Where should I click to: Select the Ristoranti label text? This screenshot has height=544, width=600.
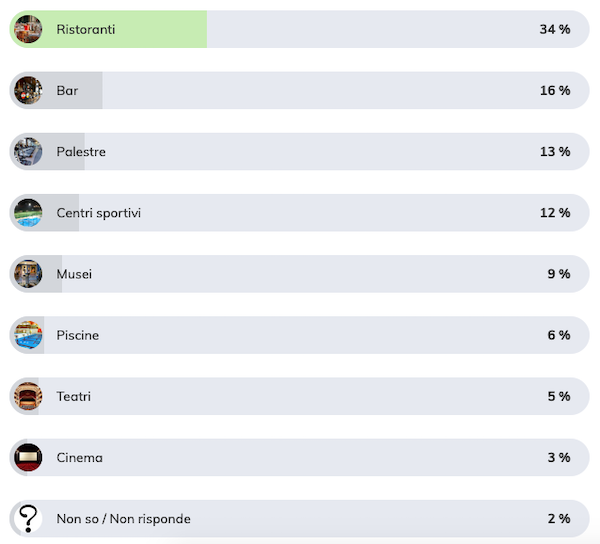pos(86,29)
